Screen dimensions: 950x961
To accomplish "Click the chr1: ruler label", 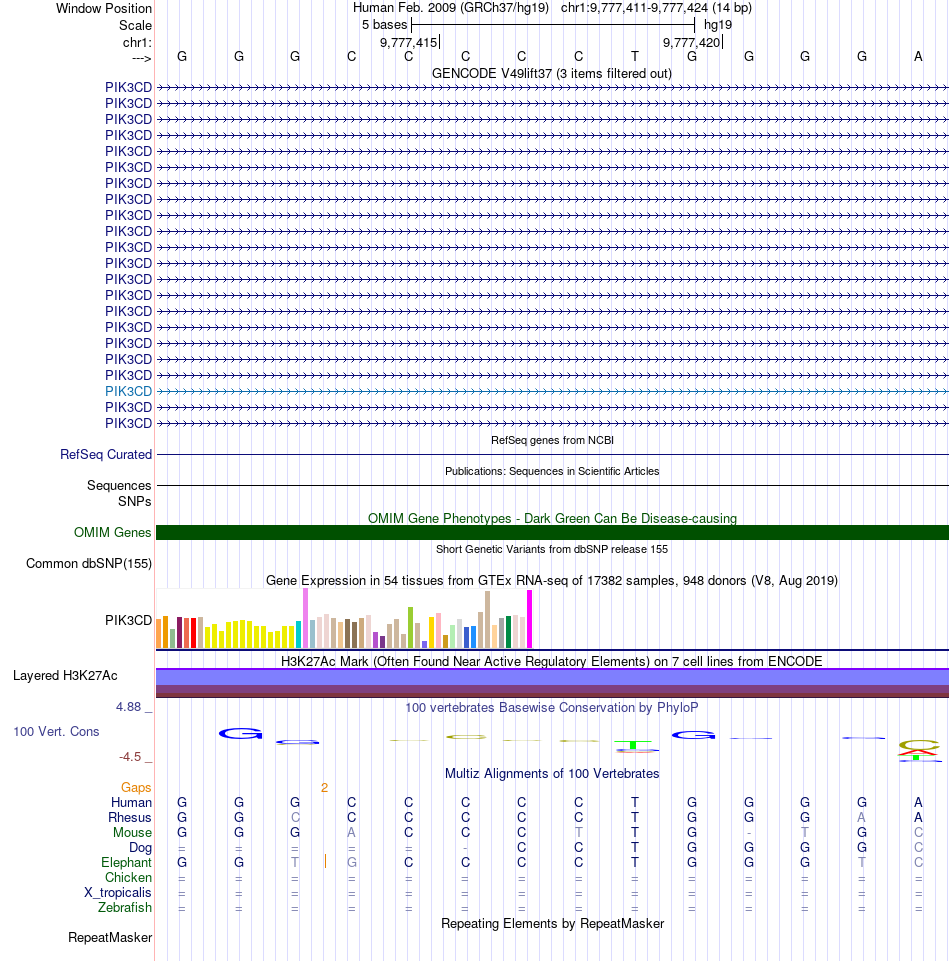I will (137, 42).
